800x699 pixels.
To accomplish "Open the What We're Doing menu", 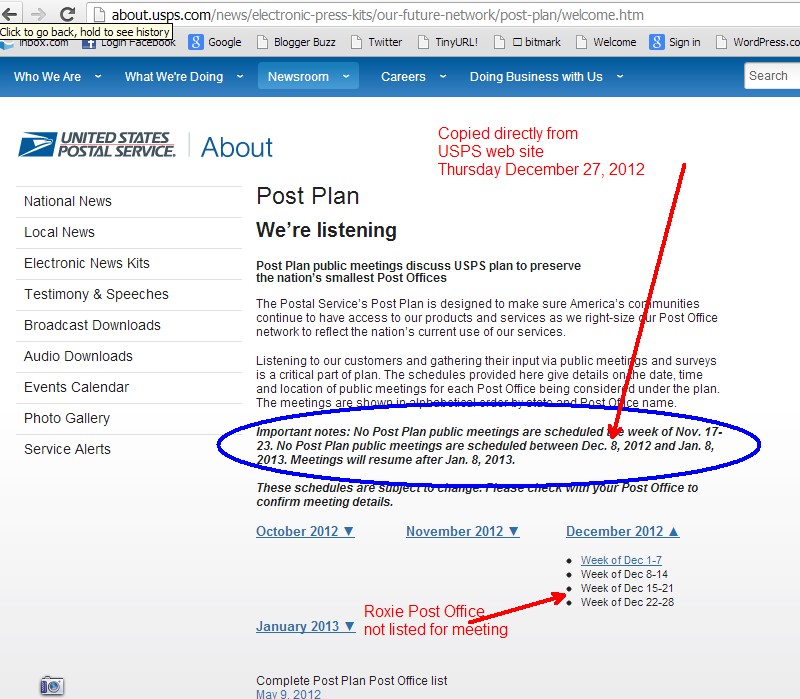I will (174, 77).
